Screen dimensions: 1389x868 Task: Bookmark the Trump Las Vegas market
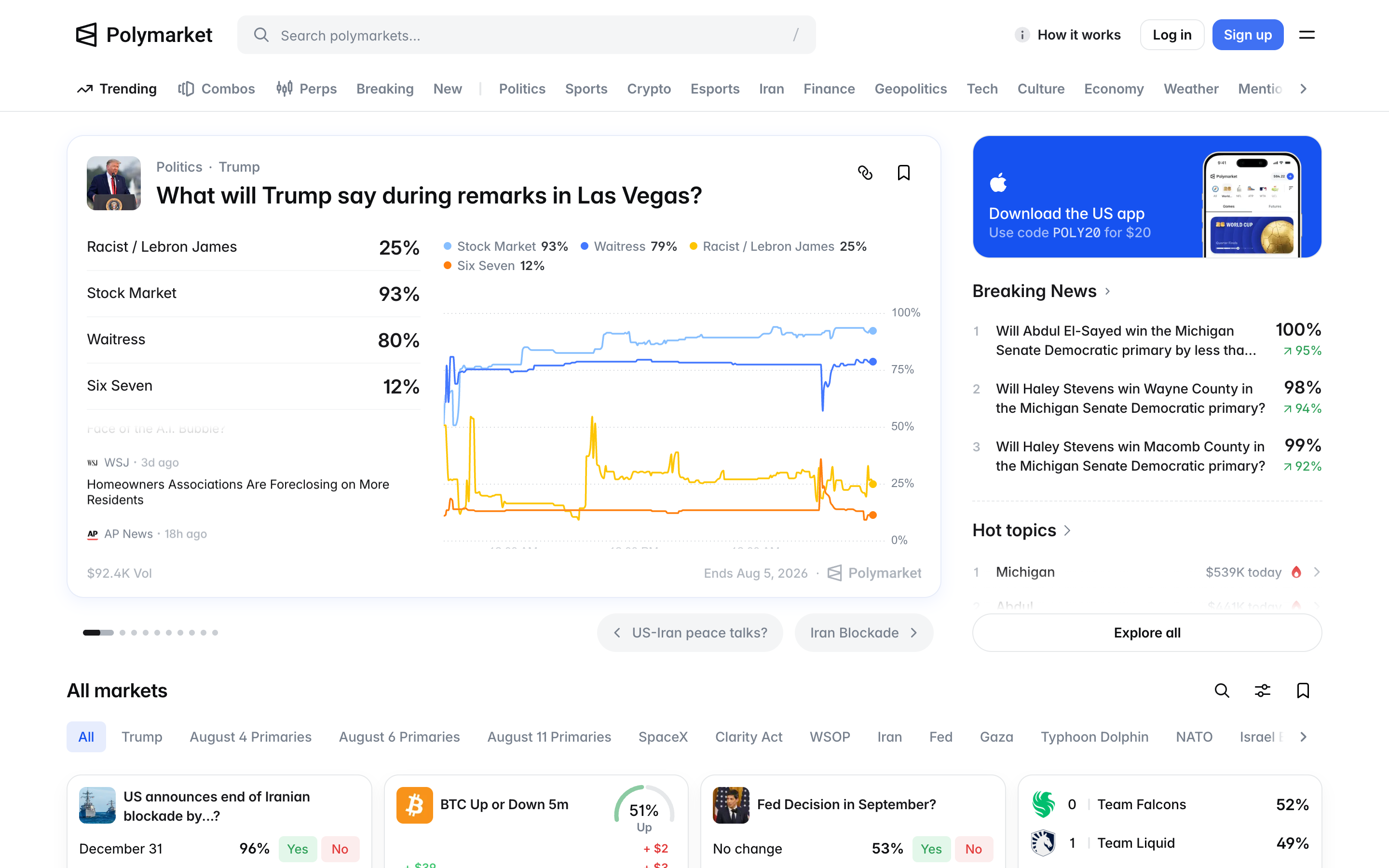(903, 173)
